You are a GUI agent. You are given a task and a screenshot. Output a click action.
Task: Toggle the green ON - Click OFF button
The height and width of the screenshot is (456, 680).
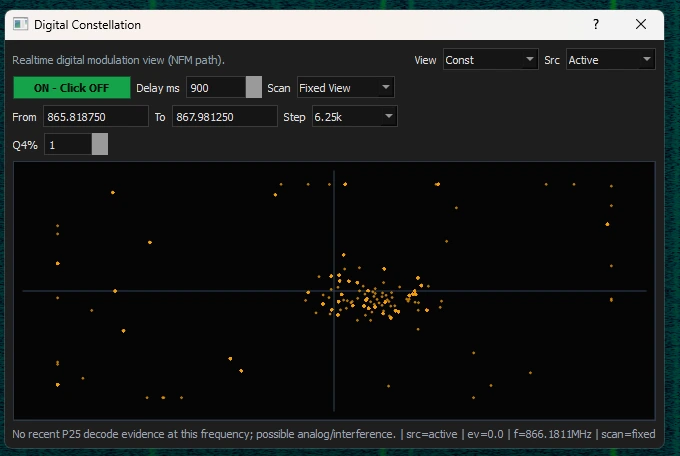tap(72, 88)
